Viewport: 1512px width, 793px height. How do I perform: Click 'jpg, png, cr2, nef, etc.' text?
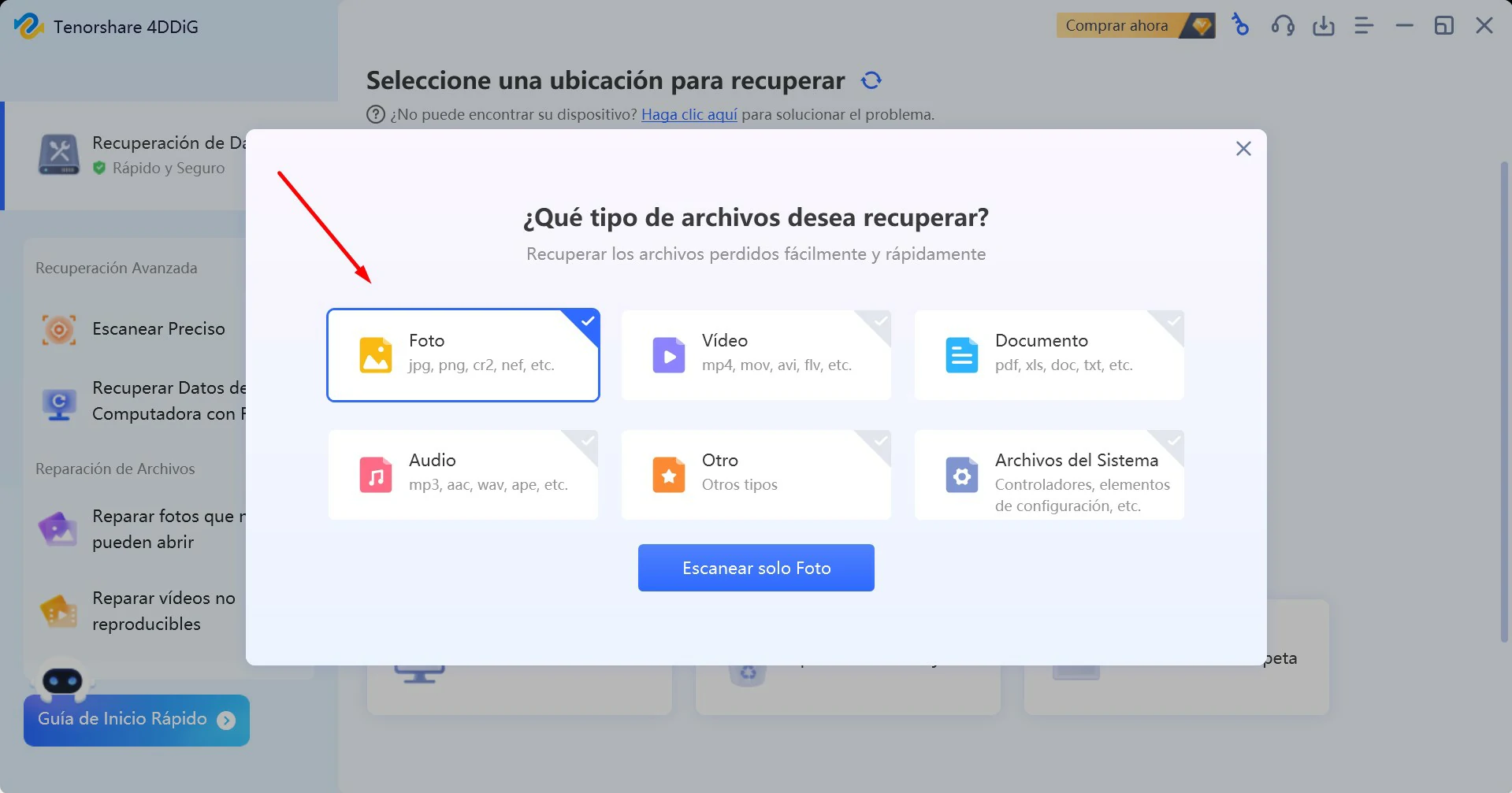coord(481,365)
